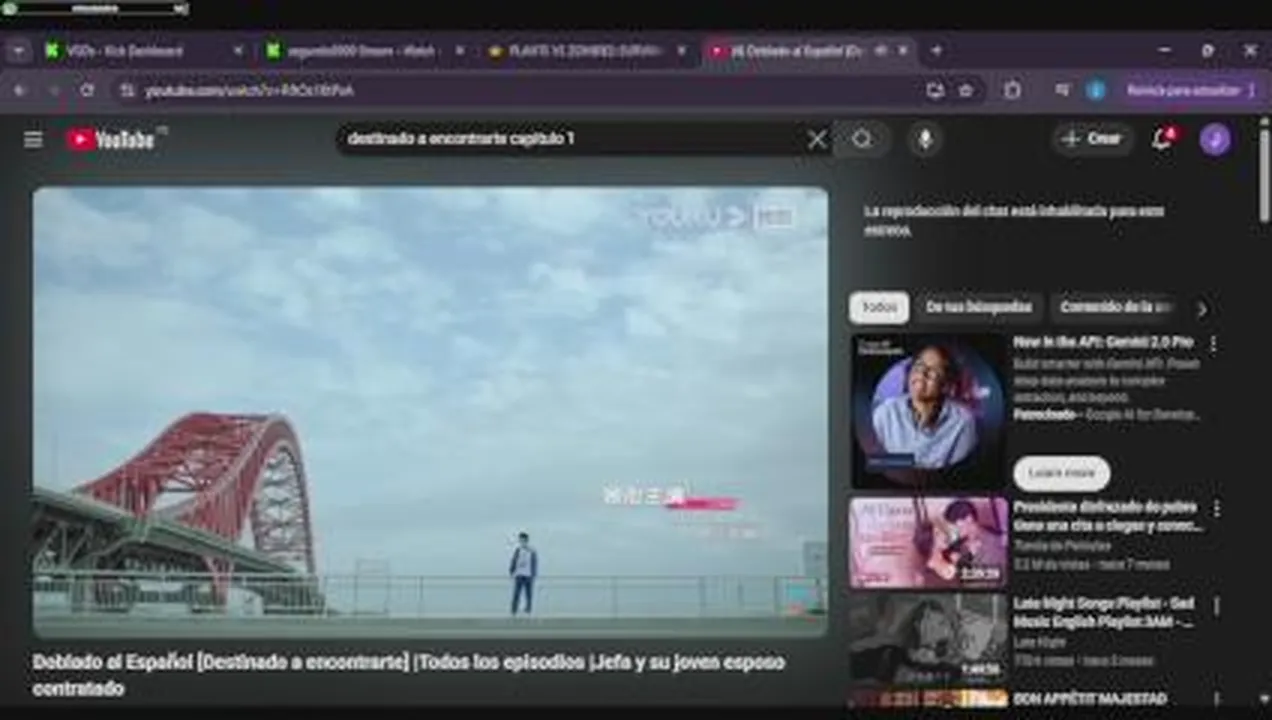Open the YouTube hamburger guide menu
1272x720 pixels.
[x=33, y=139]
